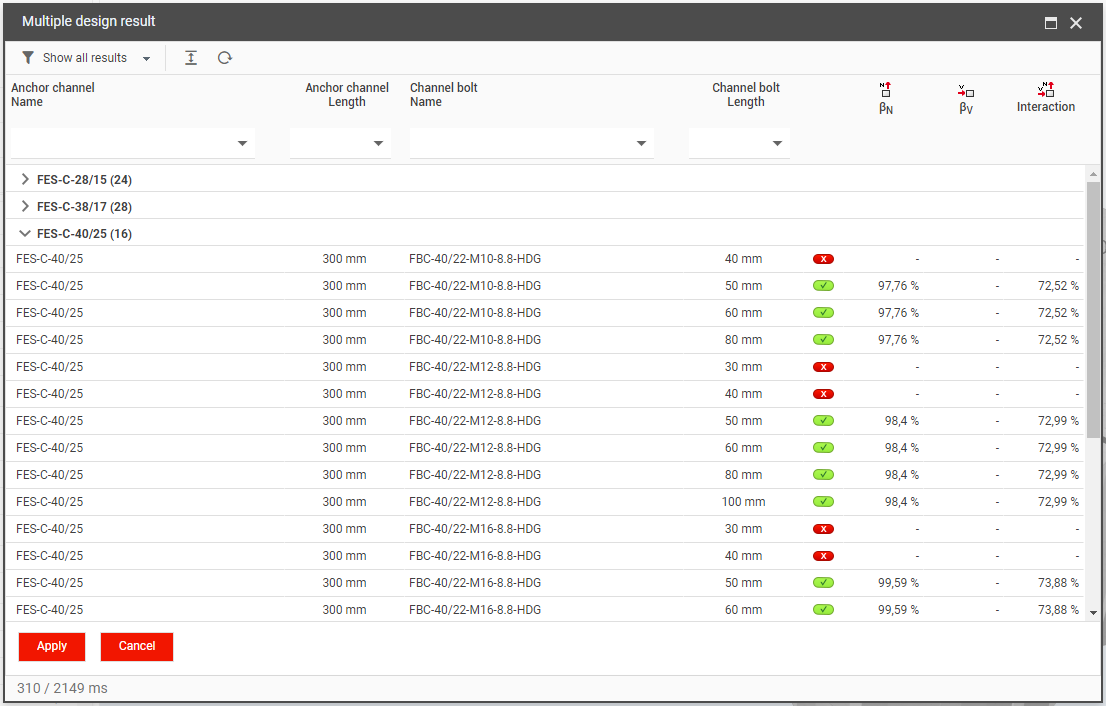Click the βV shear utilization column icon

966,91
